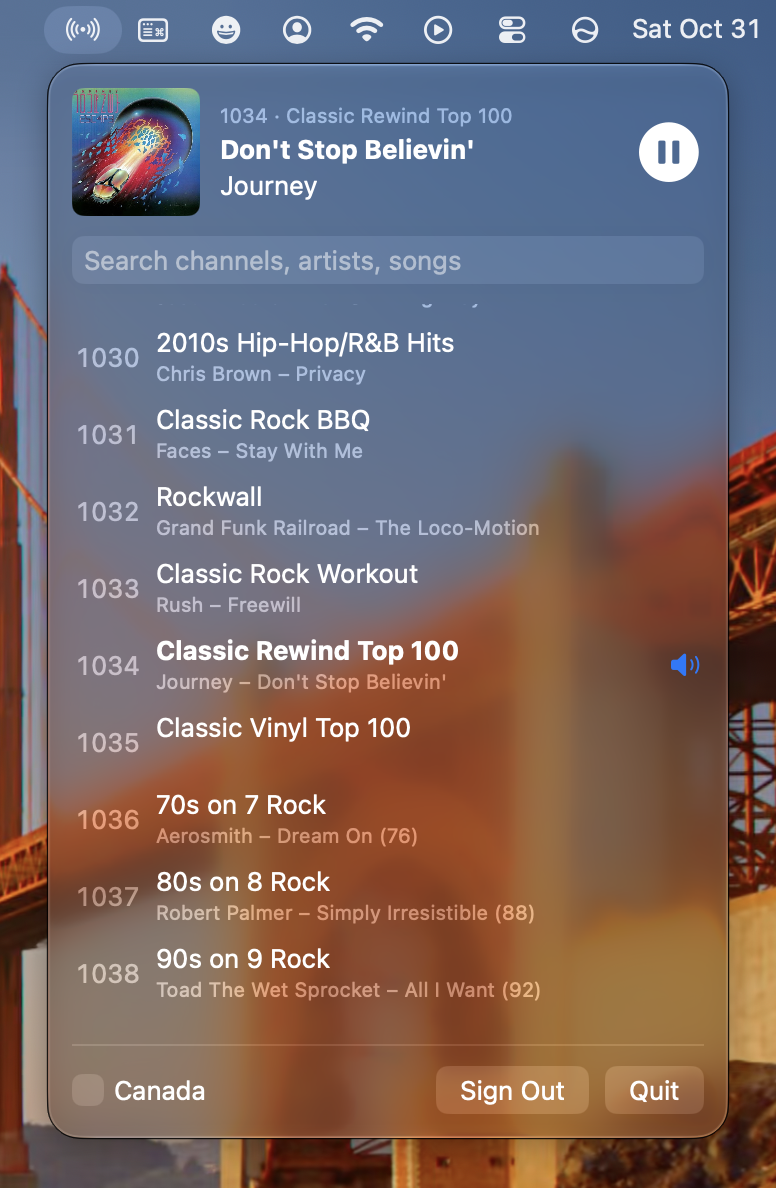Click the Don't Stop Believin' now playing title
Viewport: 776px width, 1188px height.
347,150
